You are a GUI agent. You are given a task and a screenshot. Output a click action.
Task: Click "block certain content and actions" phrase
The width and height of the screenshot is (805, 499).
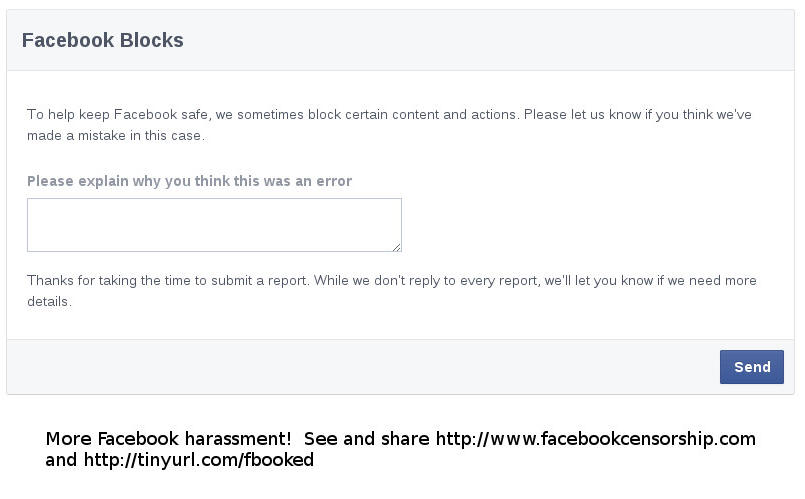412,114
